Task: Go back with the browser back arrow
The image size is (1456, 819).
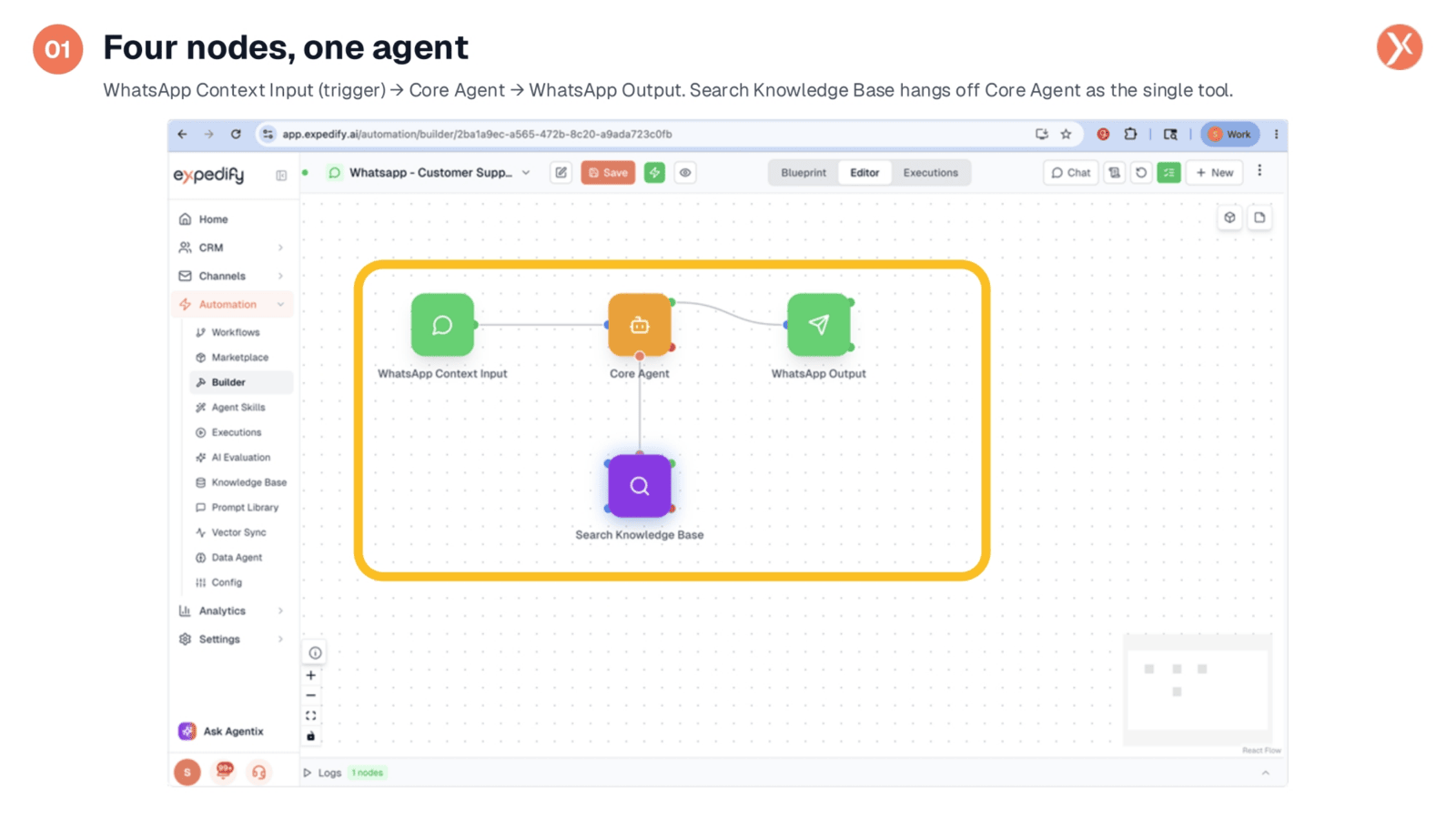Action: [x=182, y=134]
